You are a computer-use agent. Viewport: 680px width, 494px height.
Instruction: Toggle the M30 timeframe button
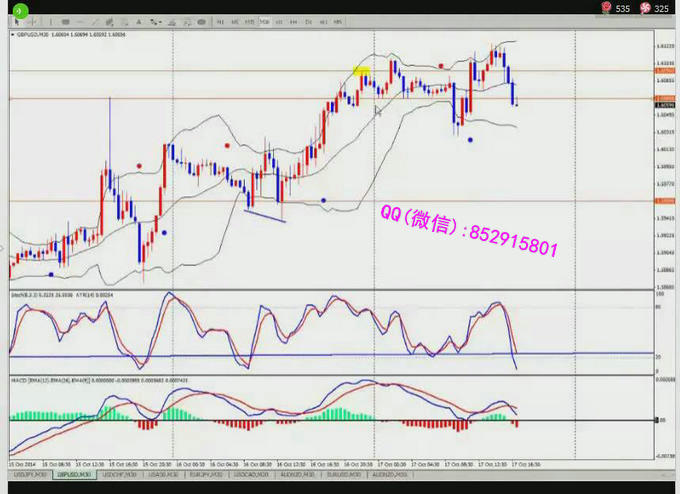[264, 21]
